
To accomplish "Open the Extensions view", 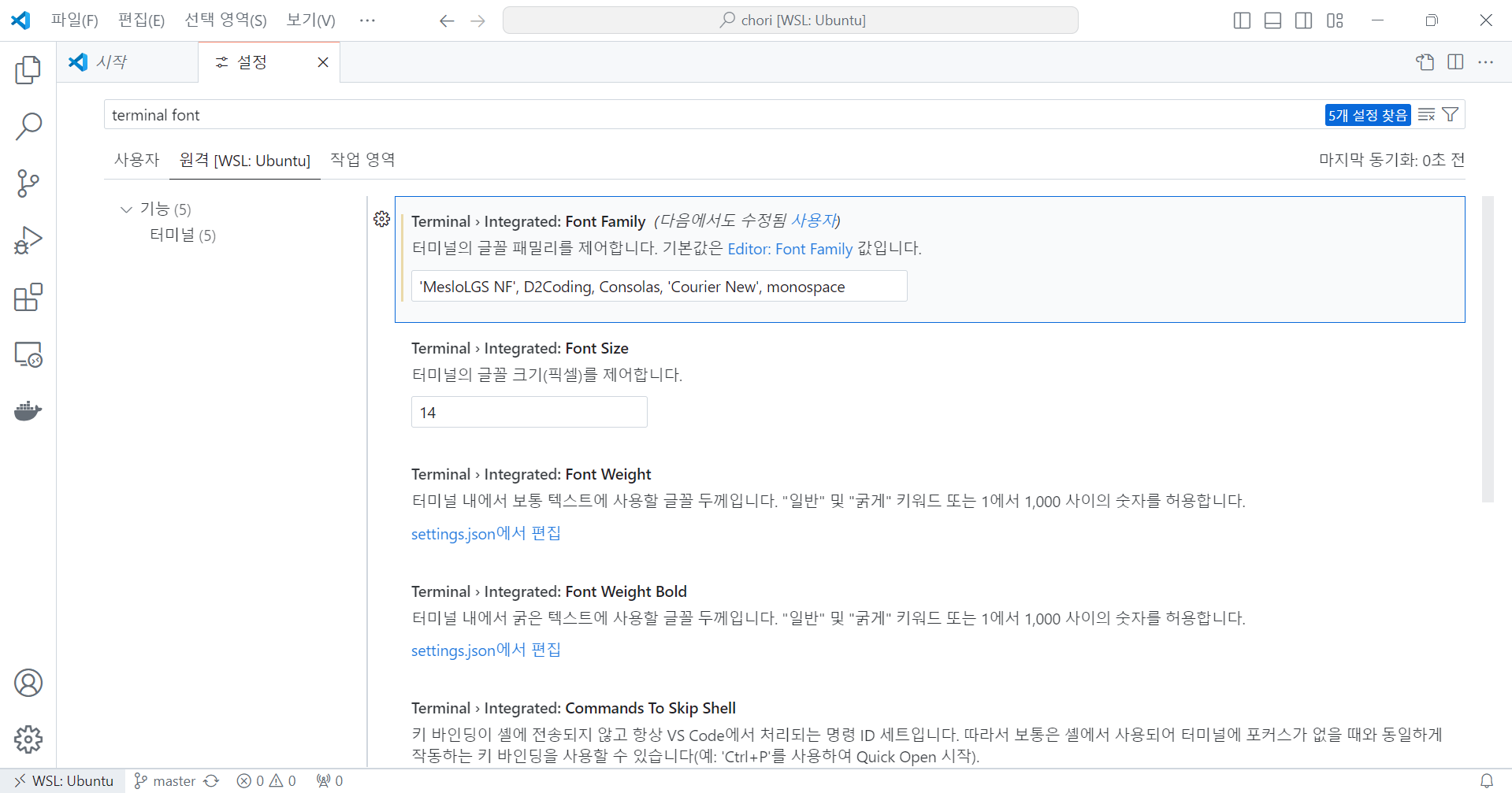I will click(28, 298).
